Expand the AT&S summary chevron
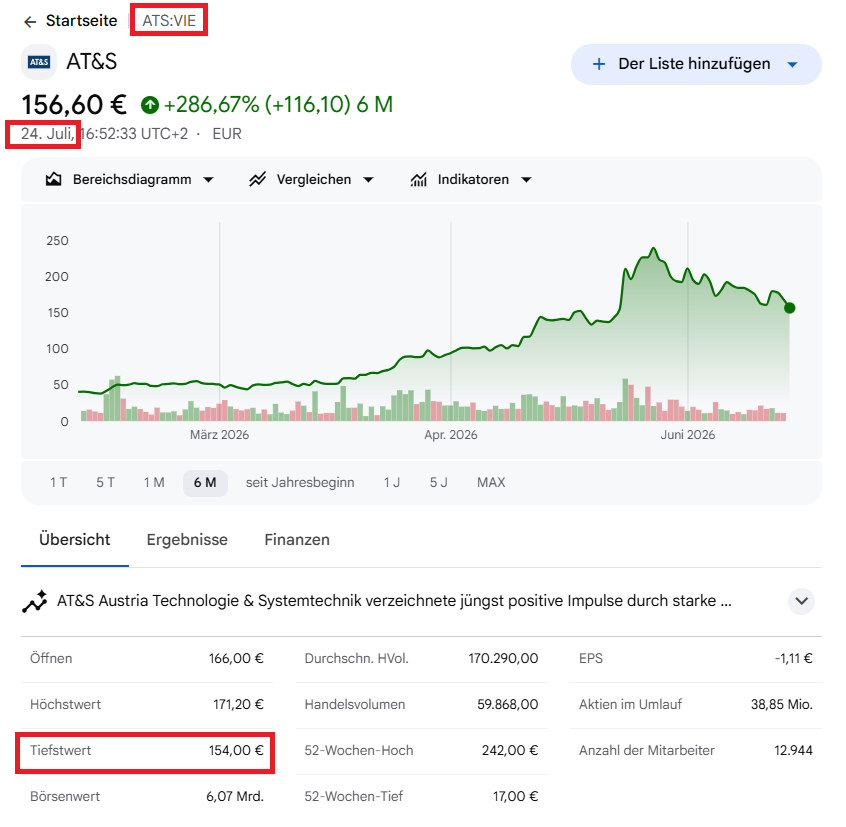The width and height of the screenshot is (846, 827). [x=801, y=601]
